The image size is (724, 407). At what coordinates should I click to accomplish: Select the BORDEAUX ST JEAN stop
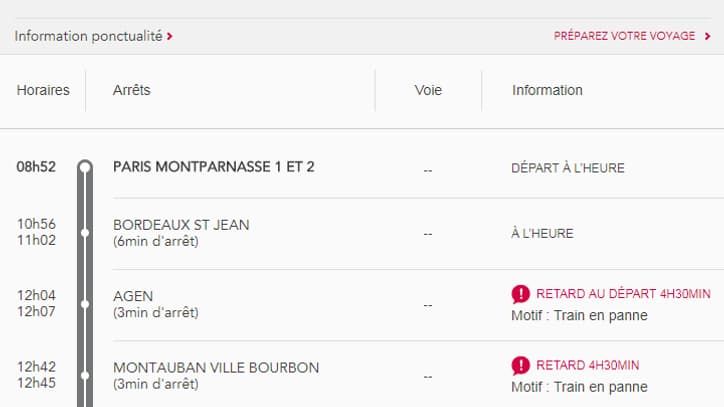181,225
